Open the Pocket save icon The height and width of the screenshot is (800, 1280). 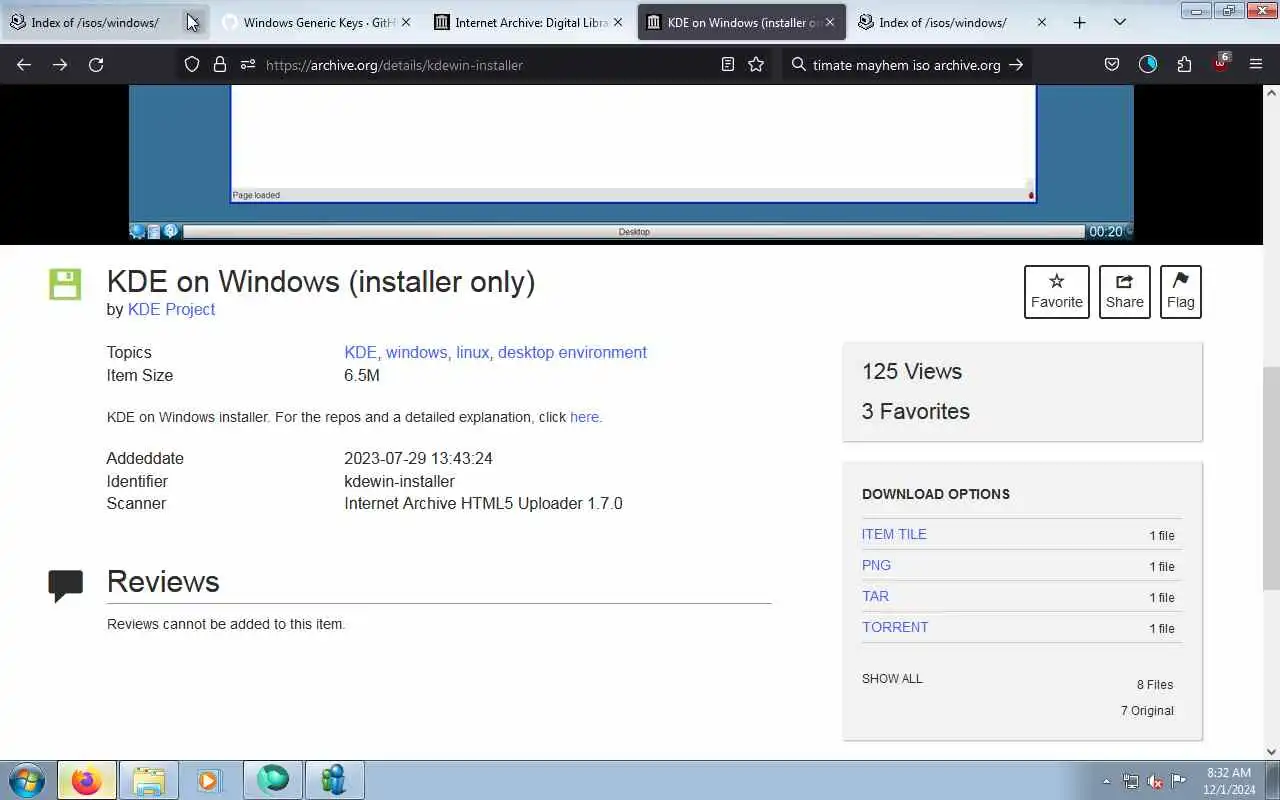click(1112, 64)
